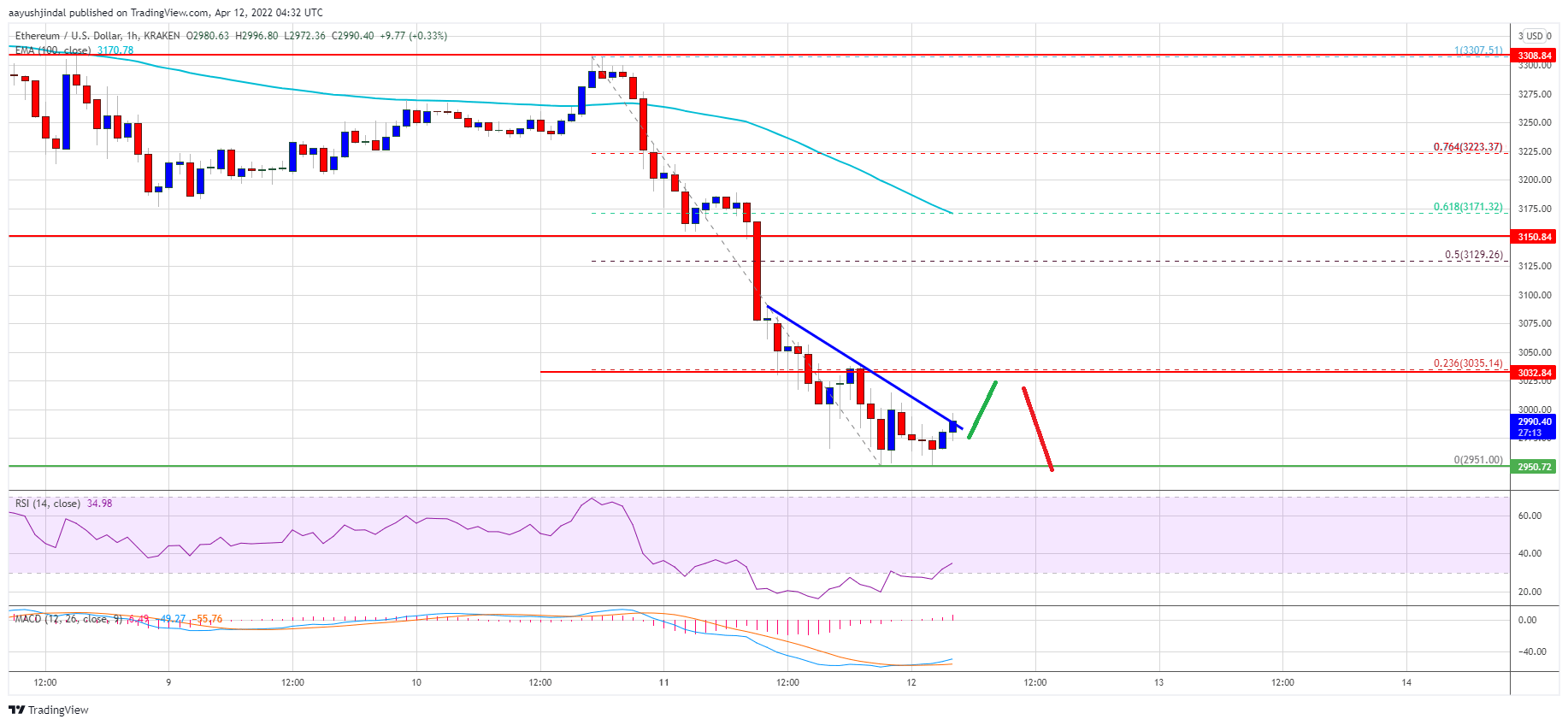1568x725 pixels.
Task: Select the 3308.84 red price label
Action: (x=1534, y=56)
